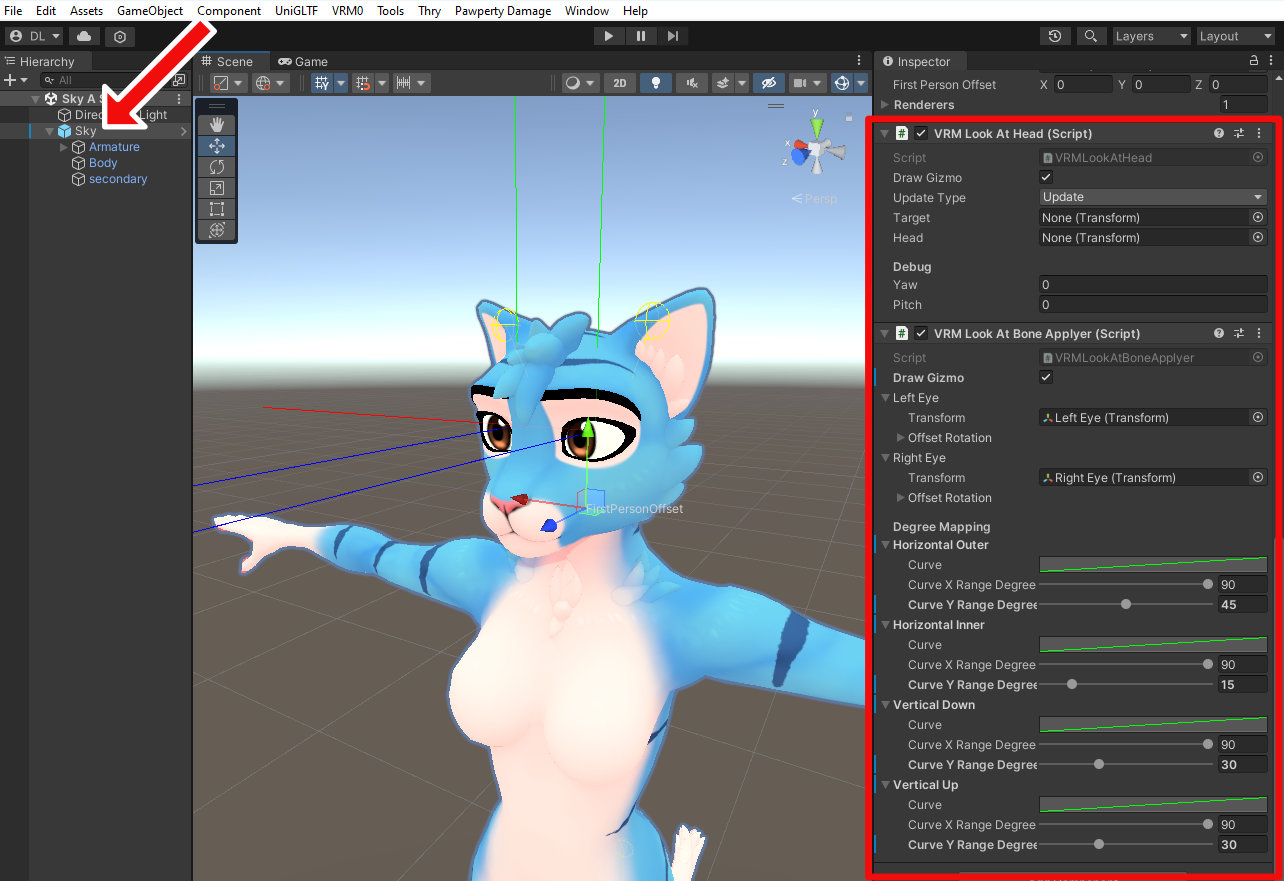Adjust Horizontal Outer Curve Y Range slider

pyautogui.click(x=1124, y=605)
